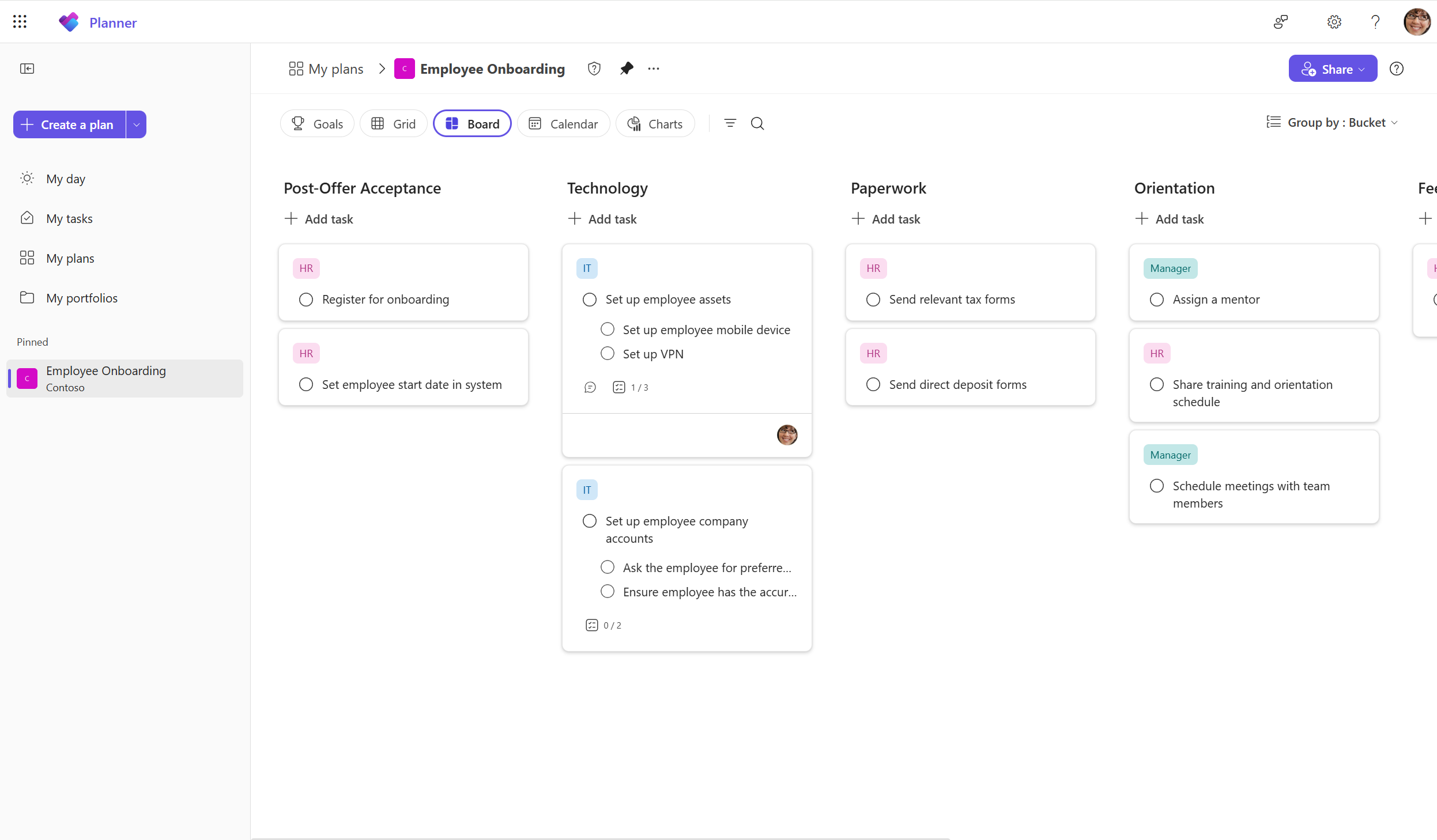Click the Create a plan button
This screenshot has height=840, width=1437.
coord(69,124)
